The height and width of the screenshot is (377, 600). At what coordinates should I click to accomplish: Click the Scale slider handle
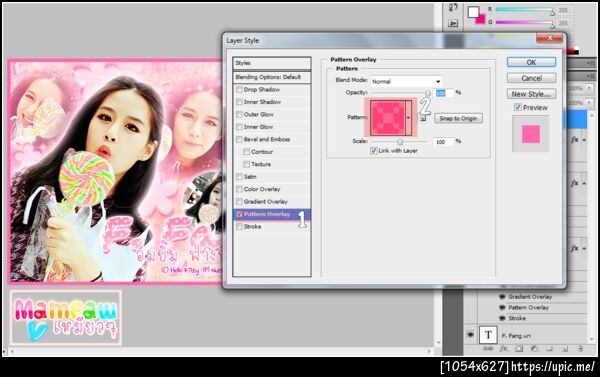400,142
